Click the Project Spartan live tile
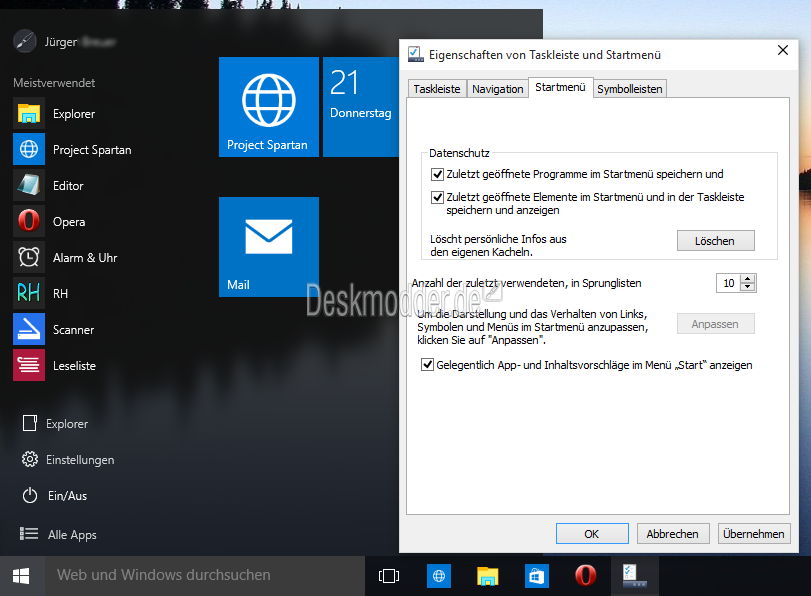This screenshot has width=811, height=596. [x=268, y=107]
